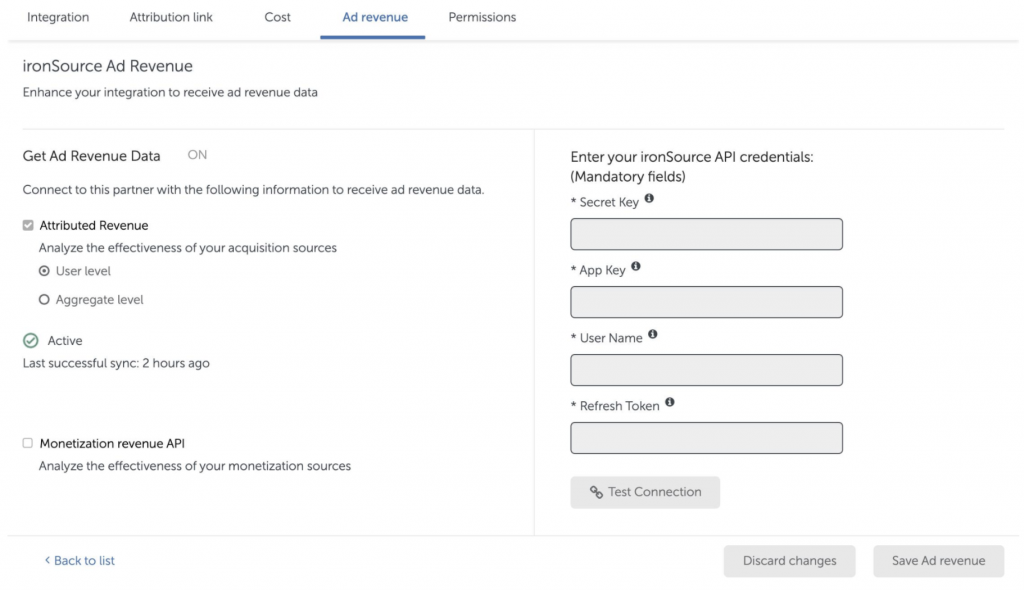Focus the Refresh Token text field

(706, 438)
